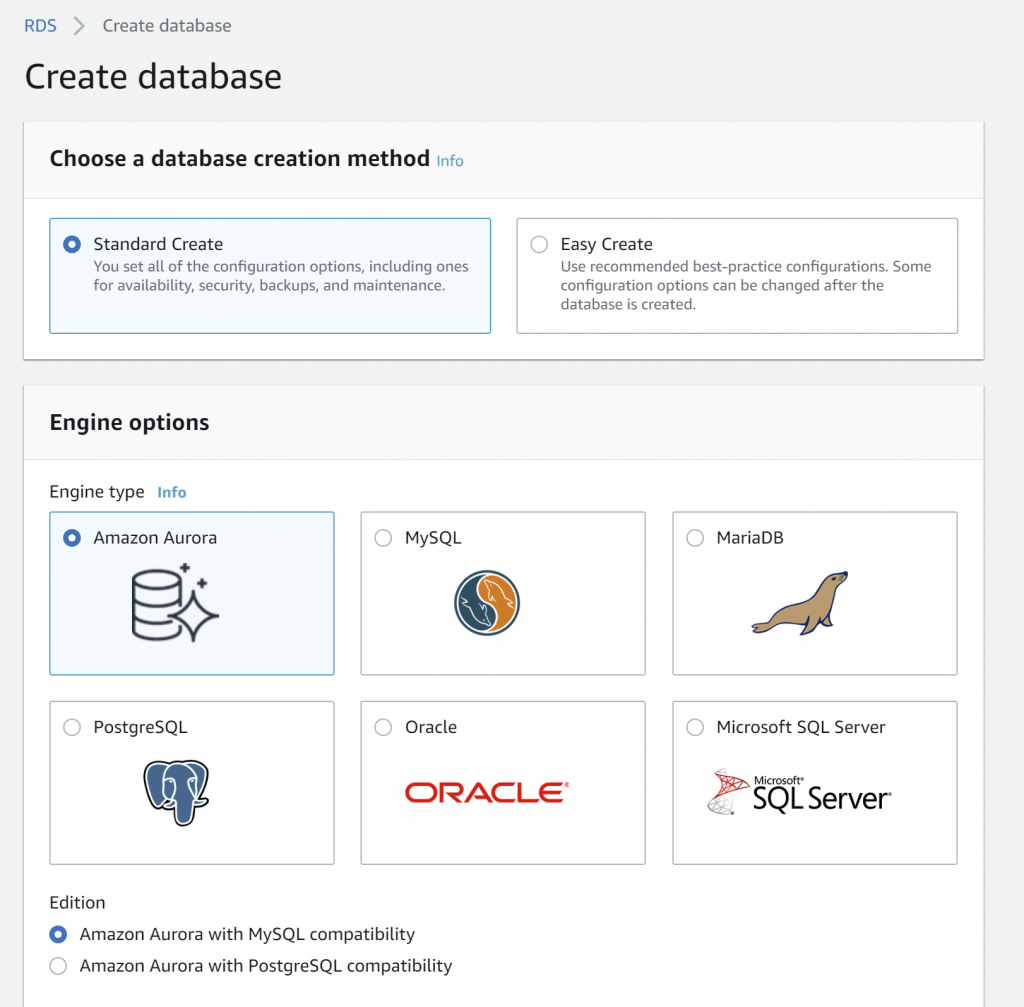Click the Amazon Aurora database icon
Screen dimensions: 1024x1007
[174, 602]
